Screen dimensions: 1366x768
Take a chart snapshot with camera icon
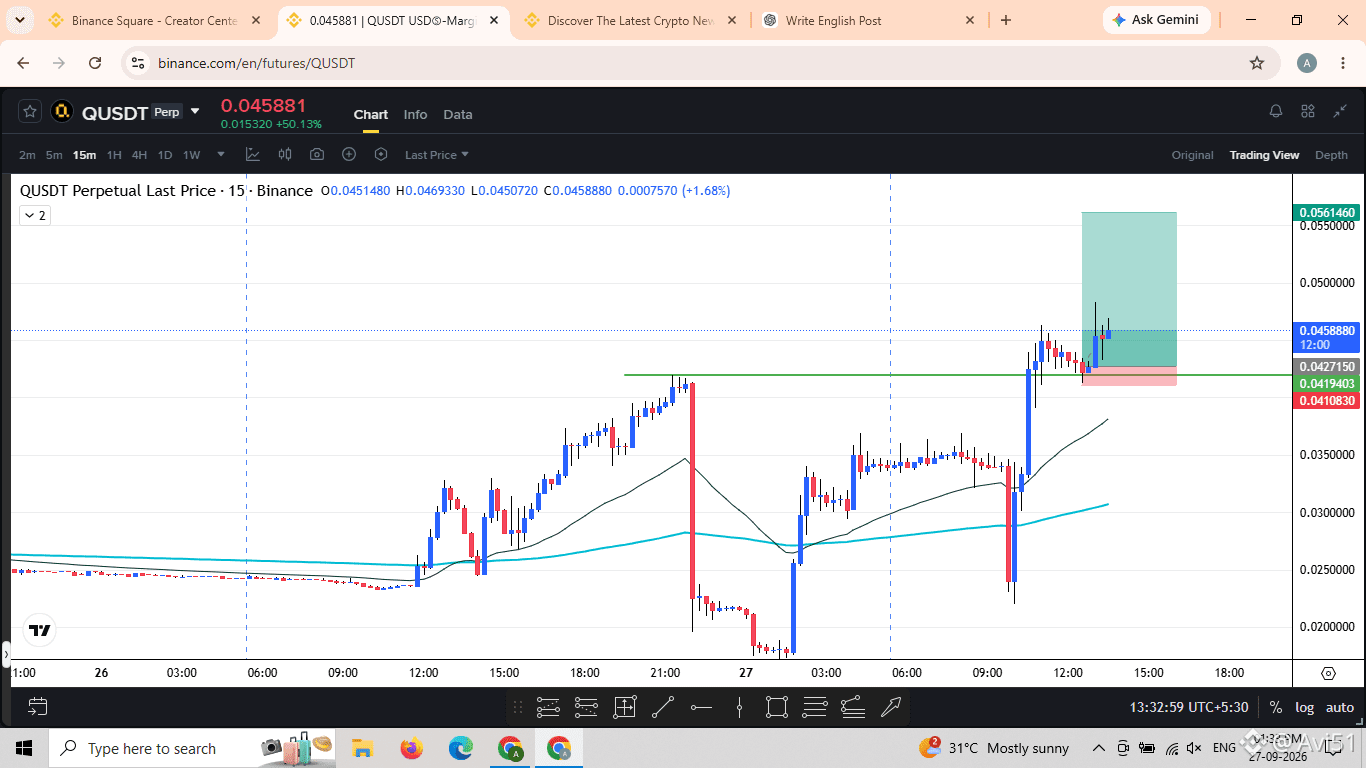(x=317, y=154)
